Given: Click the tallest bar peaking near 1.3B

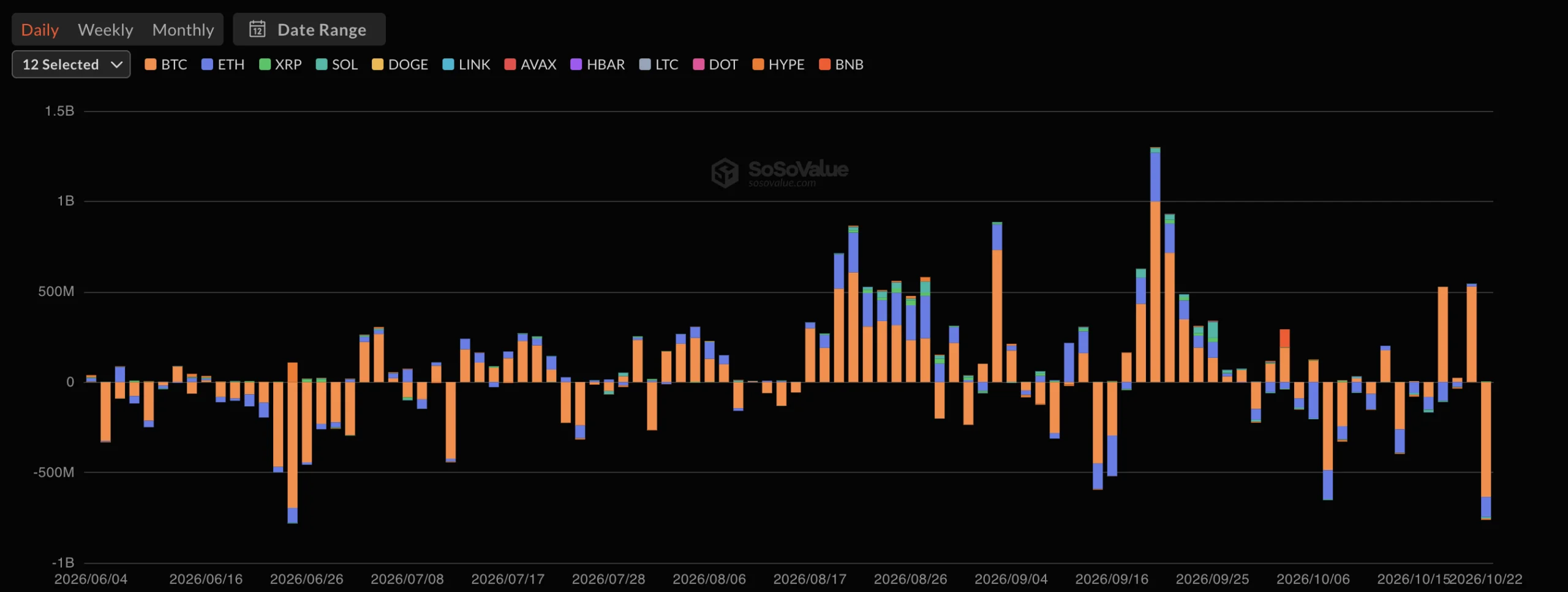Looking at the screenshot, I should click(x=1155, y=265).
